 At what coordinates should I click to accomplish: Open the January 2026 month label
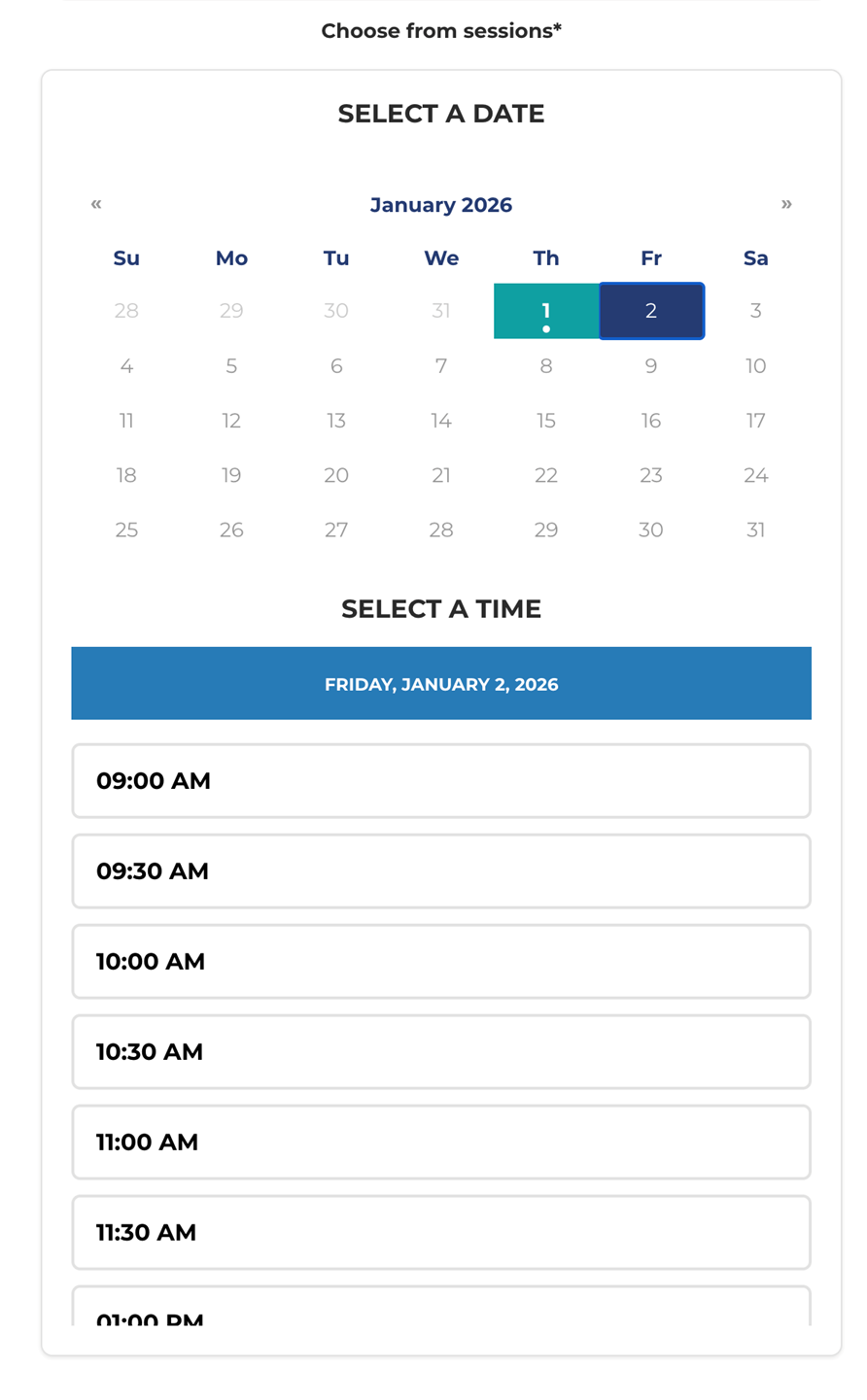[441, 205]
